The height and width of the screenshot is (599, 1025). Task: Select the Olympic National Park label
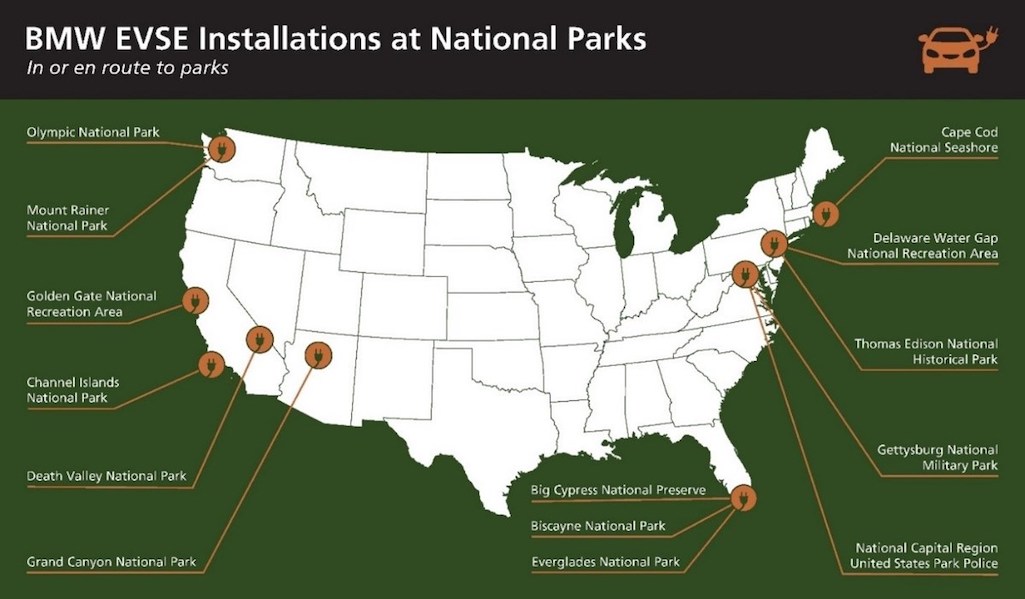[93, 133]
